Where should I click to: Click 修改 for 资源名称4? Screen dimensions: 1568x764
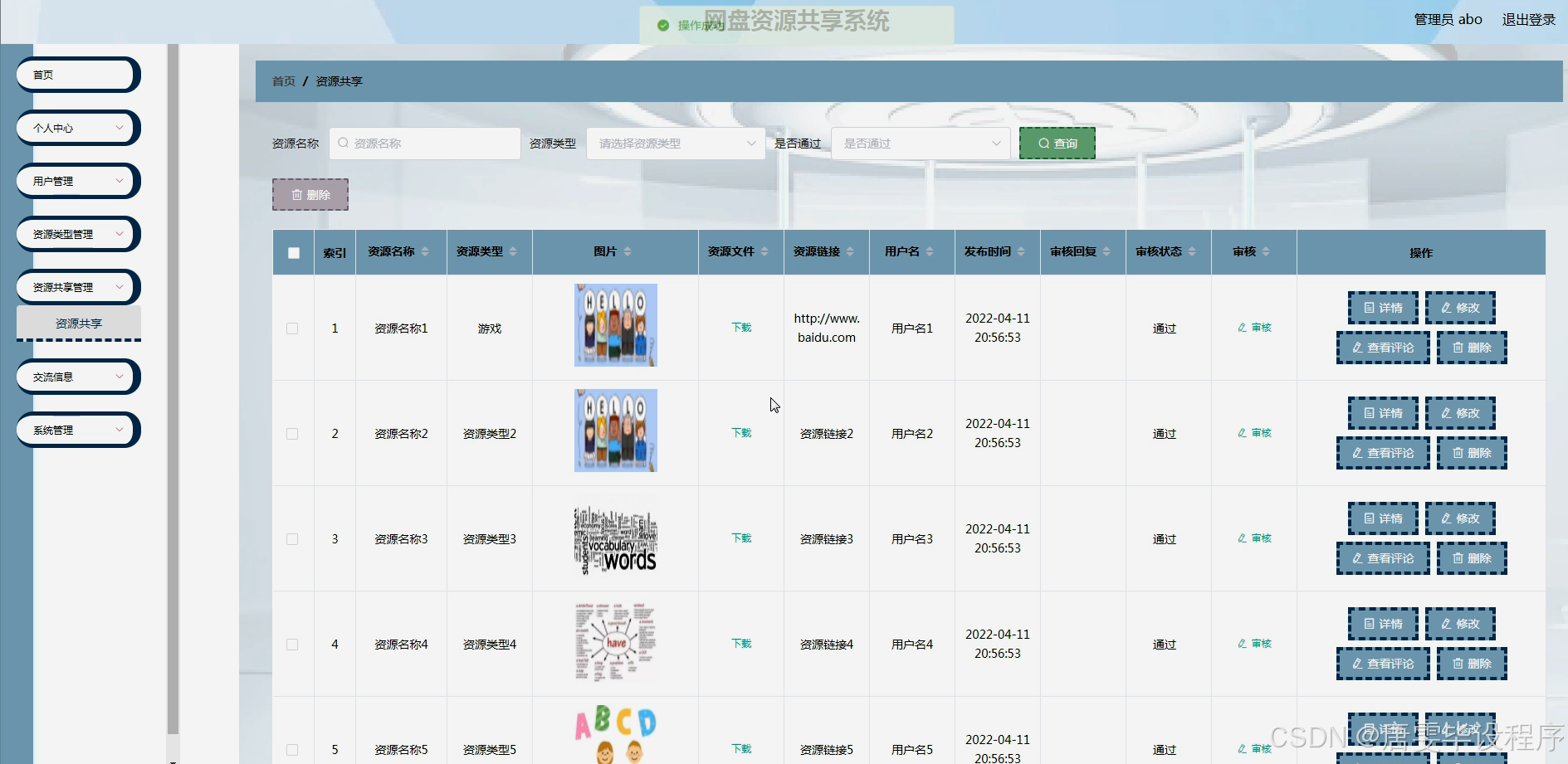(x=1460, y=624)
